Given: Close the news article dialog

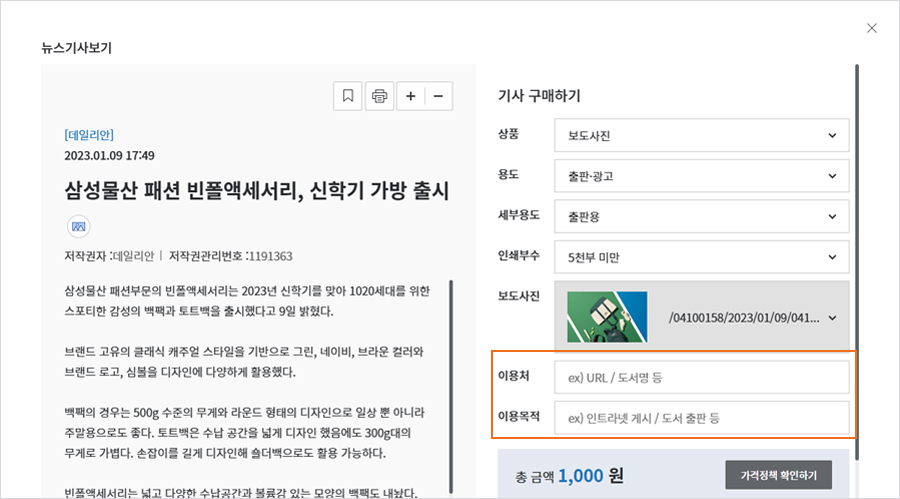Looking at the screenshot, I should (x=871, y=28).
